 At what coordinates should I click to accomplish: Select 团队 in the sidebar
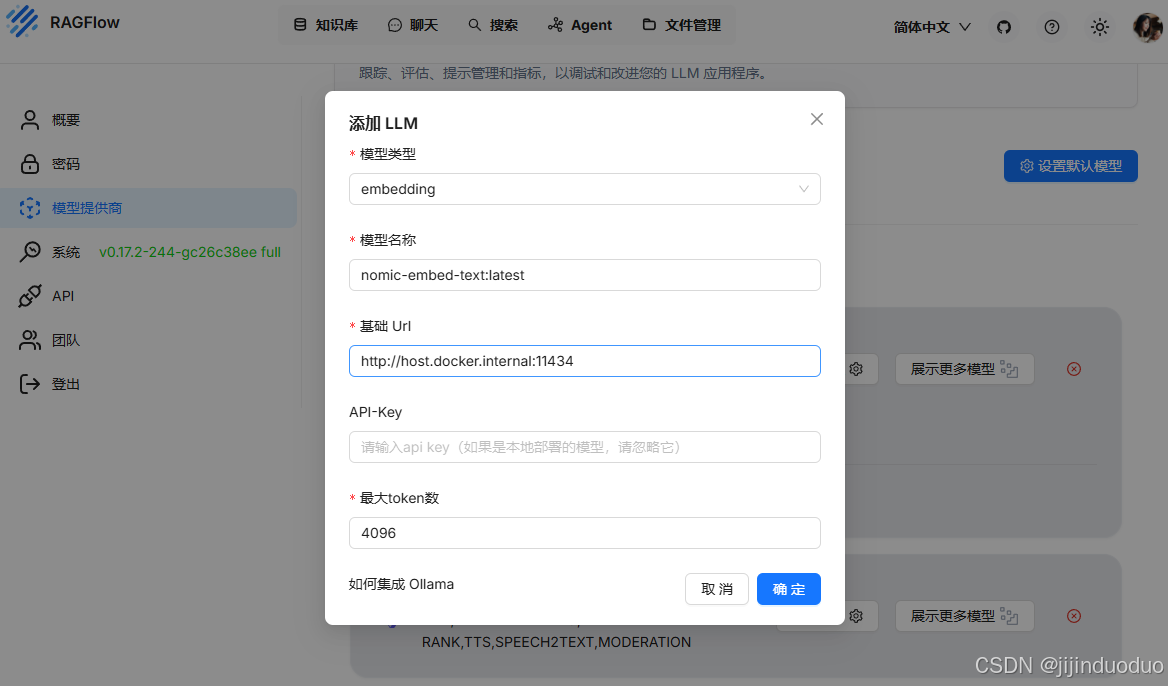[149, 340]
